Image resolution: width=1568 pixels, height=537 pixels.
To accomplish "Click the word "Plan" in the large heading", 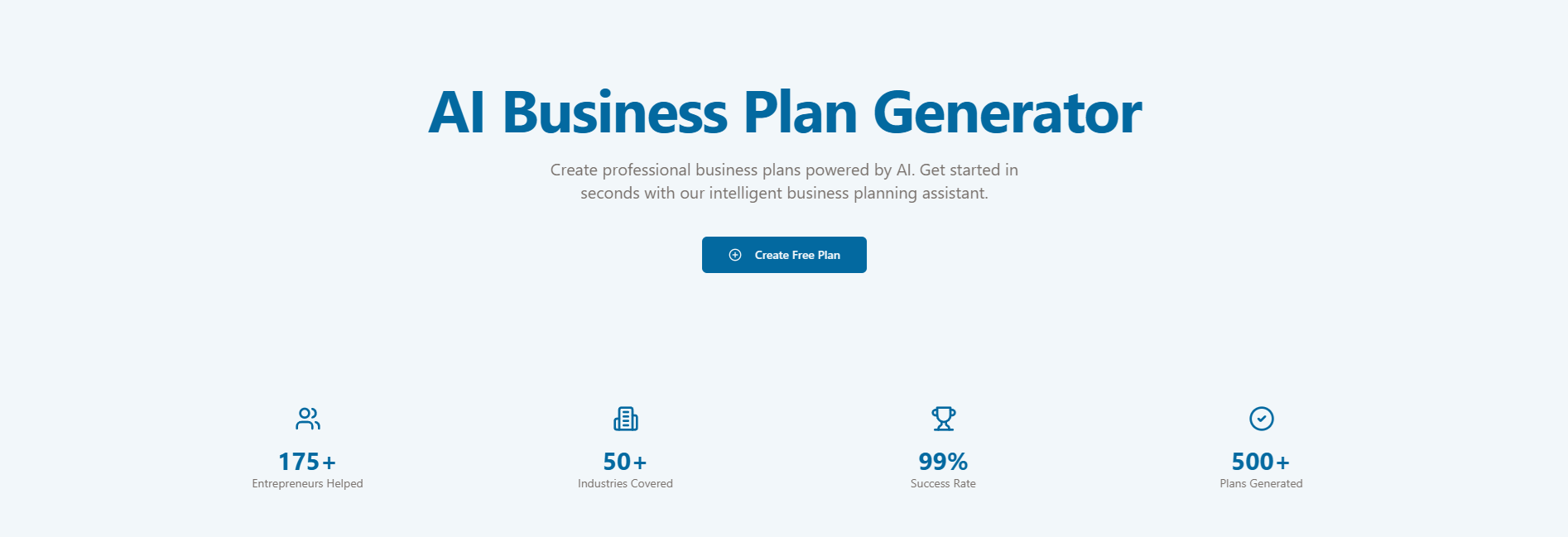I will [x=801, y=113].
